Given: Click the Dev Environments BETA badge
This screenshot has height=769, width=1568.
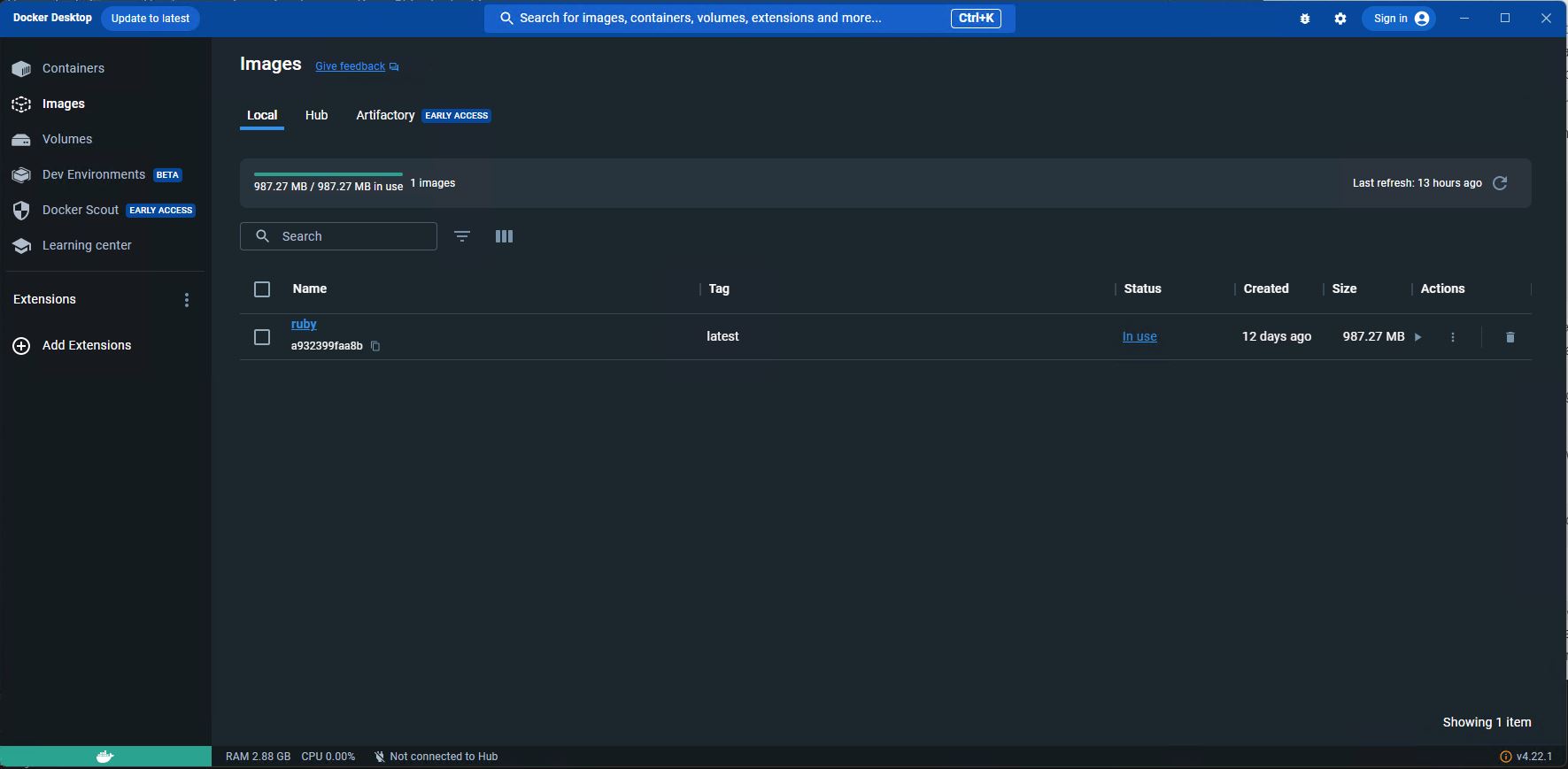Looking at the screenshot, I should tap(167, 175).
